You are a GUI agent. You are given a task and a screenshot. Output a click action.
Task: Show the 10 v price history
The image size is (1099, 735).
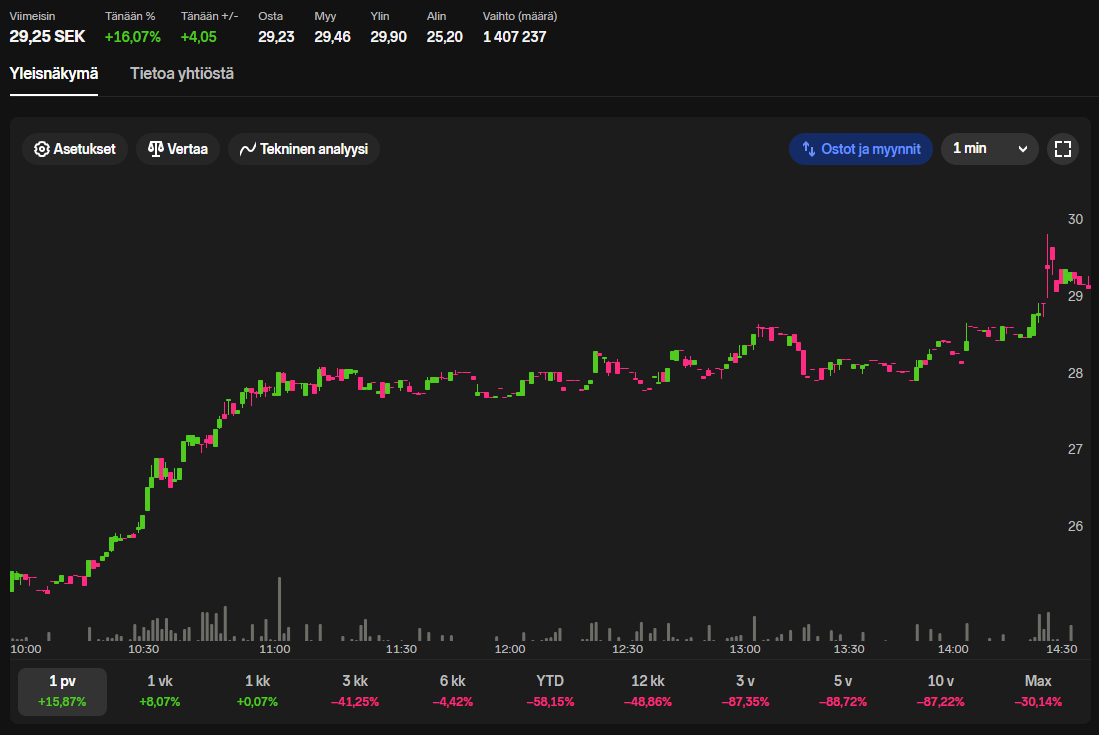pyautogui.click(x=940, y=691)
